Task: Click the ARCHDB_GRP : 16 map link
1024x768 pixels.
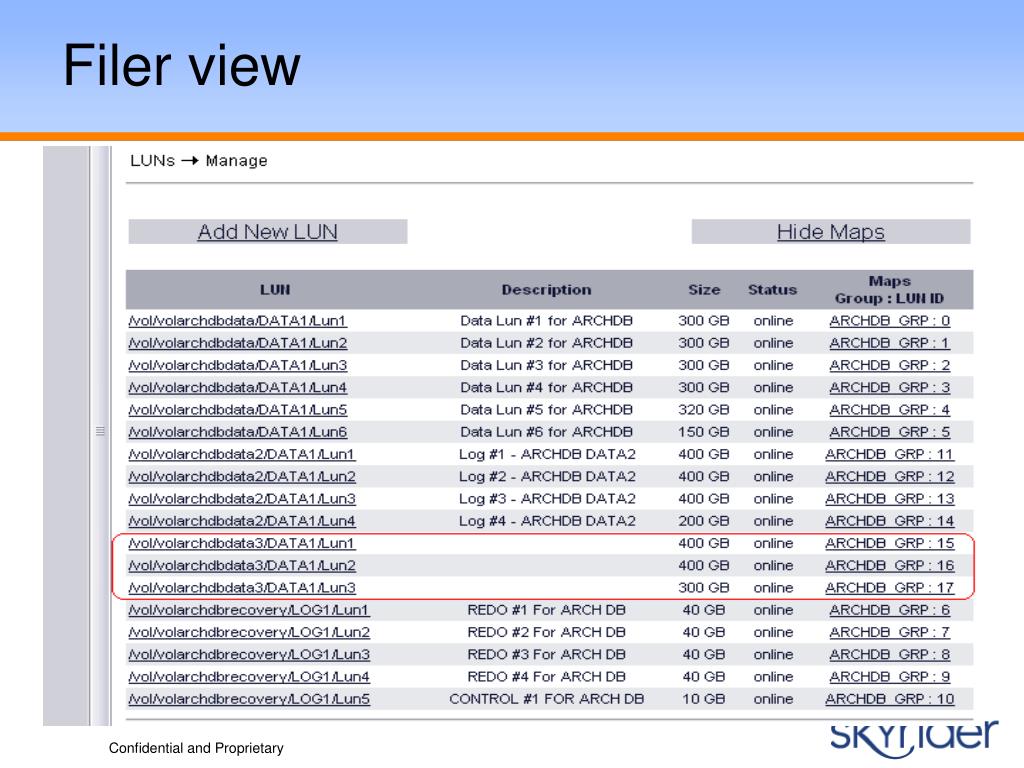Action: pos(889,565)
